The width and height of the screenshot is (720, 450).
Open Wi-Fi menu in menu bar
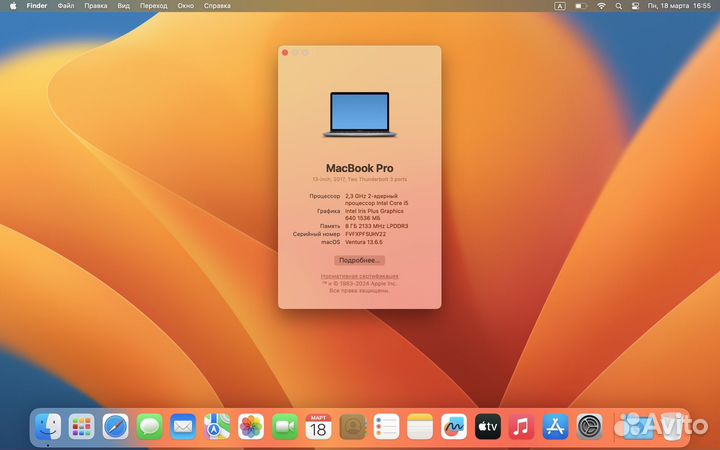tap(601, 6)
